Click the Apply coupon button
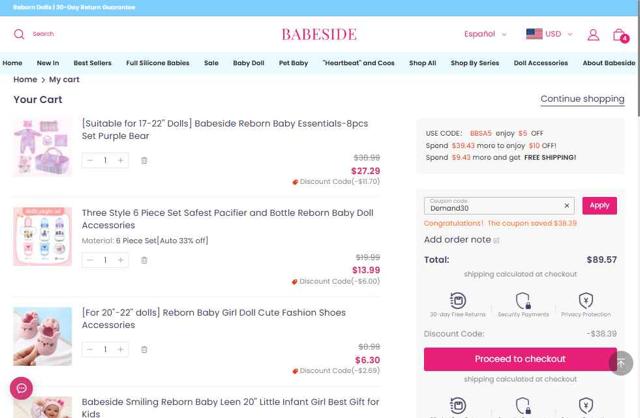This screenshot has width=640, height=418. pyautogui.click(x=599, y=206)
